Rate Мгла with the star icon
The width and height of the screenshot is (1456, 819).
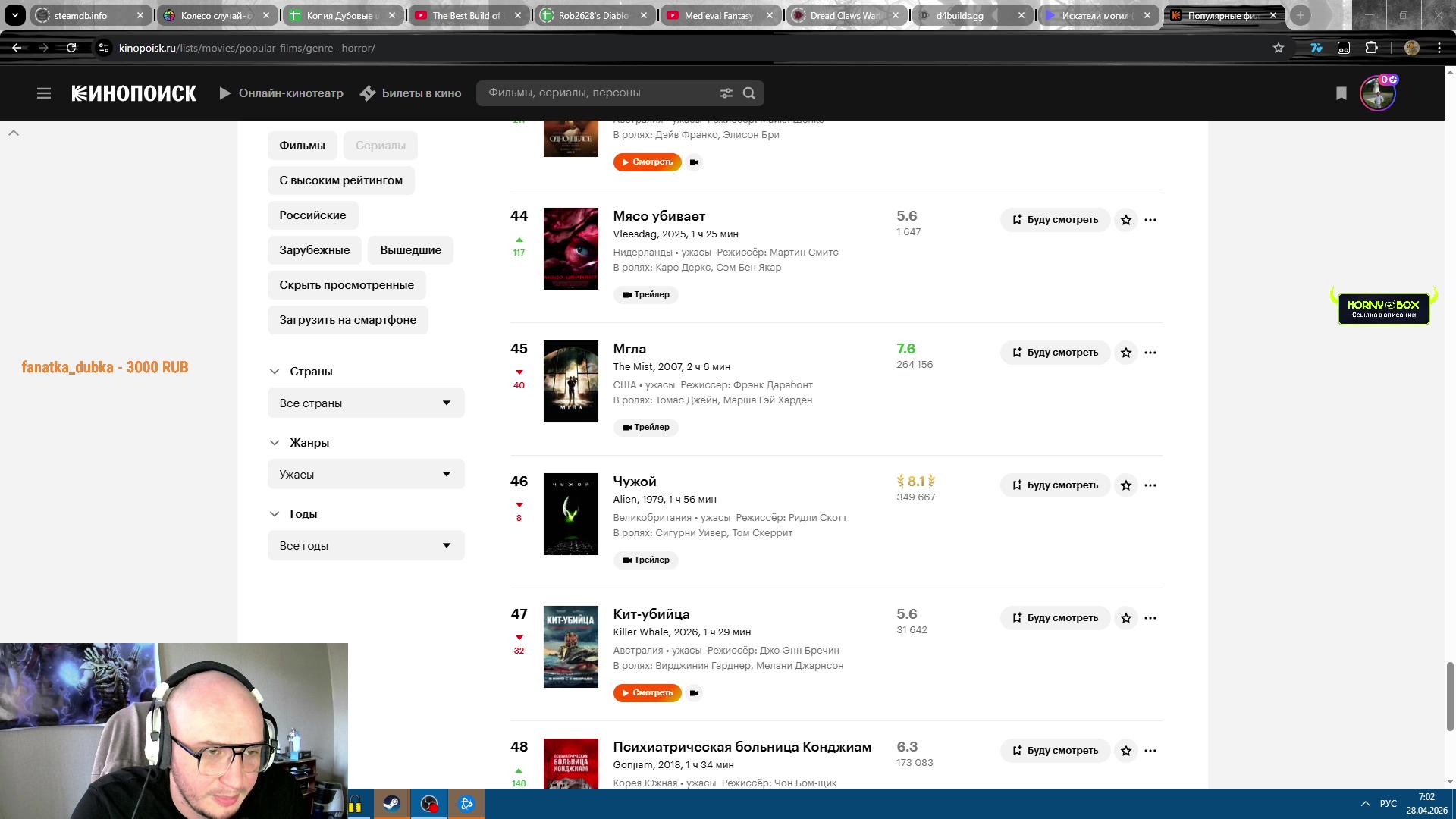[x=1126, y=353]
